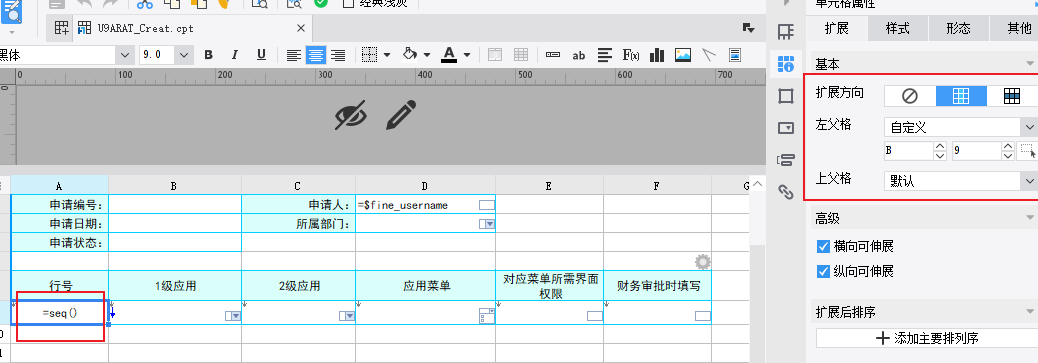Center-align the cell text

(x=316, y=55)
